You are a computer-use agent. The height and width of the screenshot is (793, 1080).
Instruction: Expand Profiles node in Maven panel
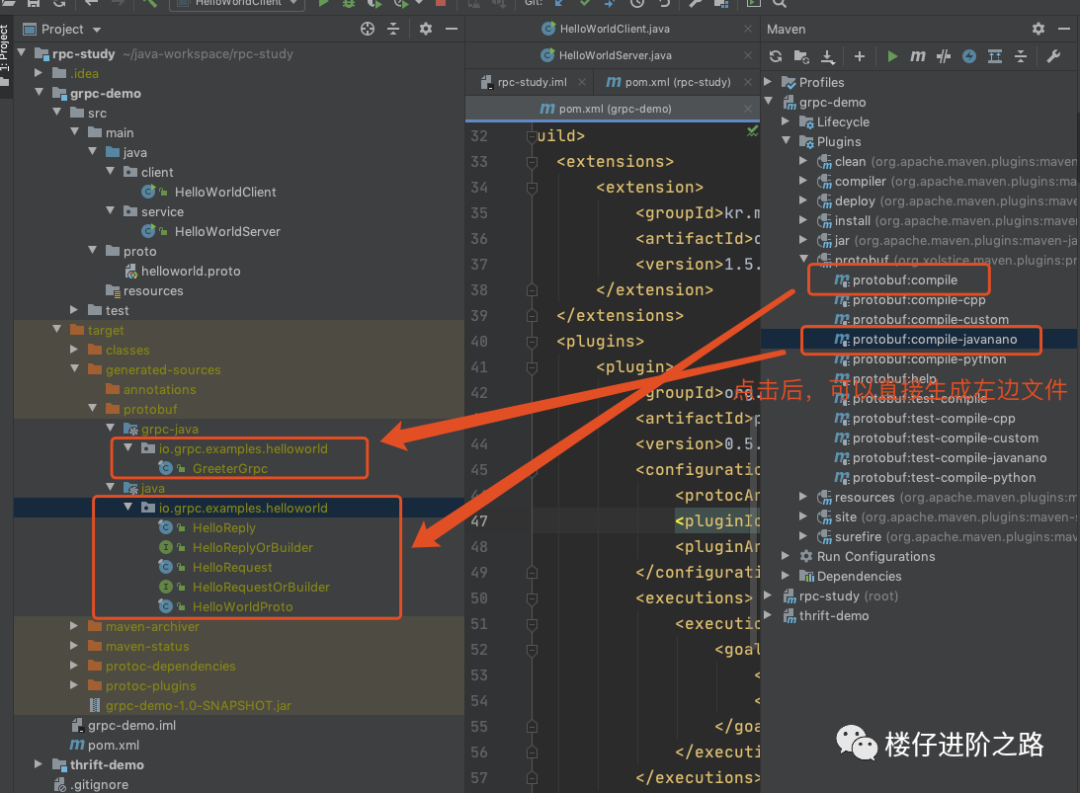coord(768,82)
